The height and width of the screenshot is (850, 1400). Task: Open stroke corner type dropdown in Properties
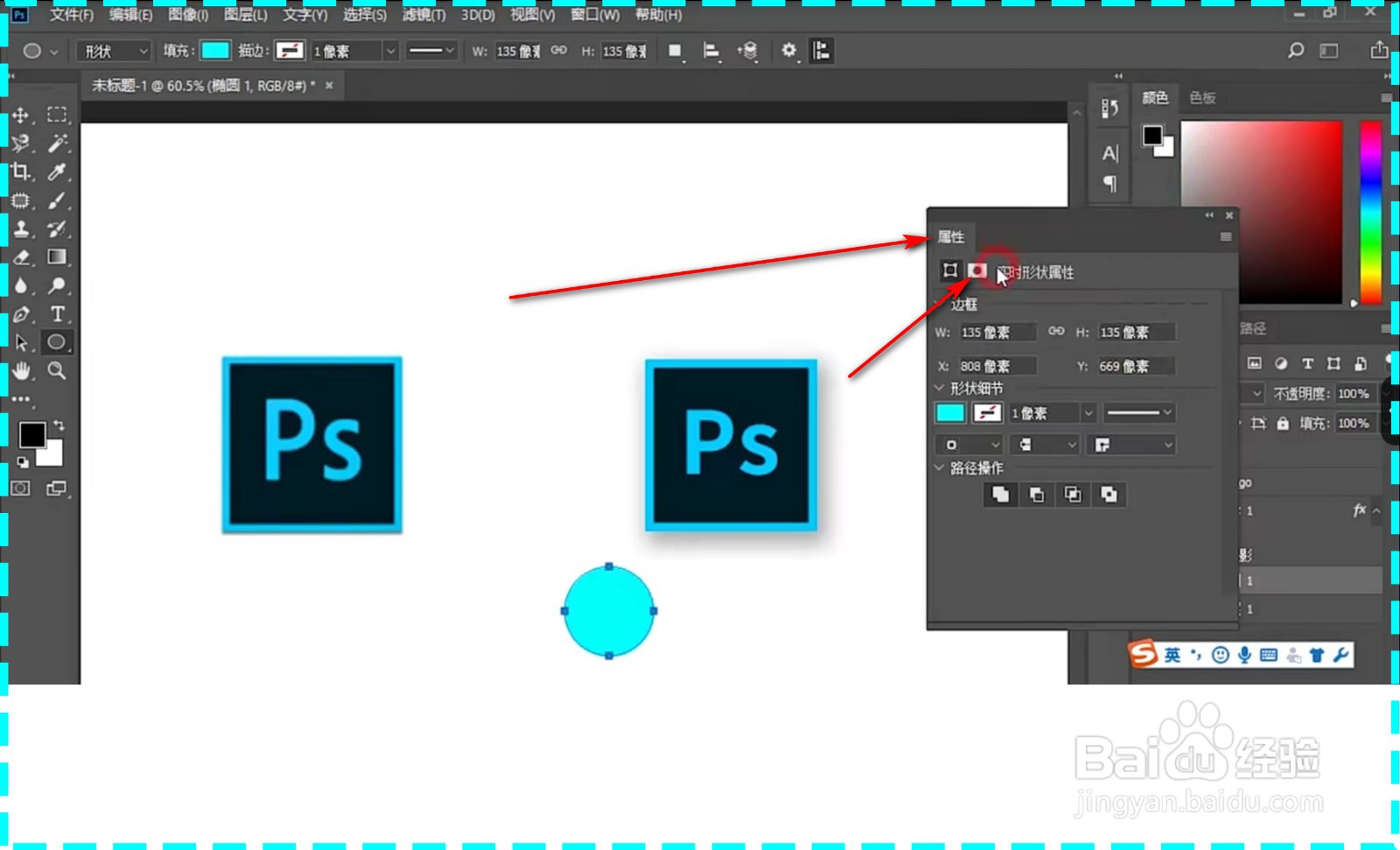coord(1130,445)
